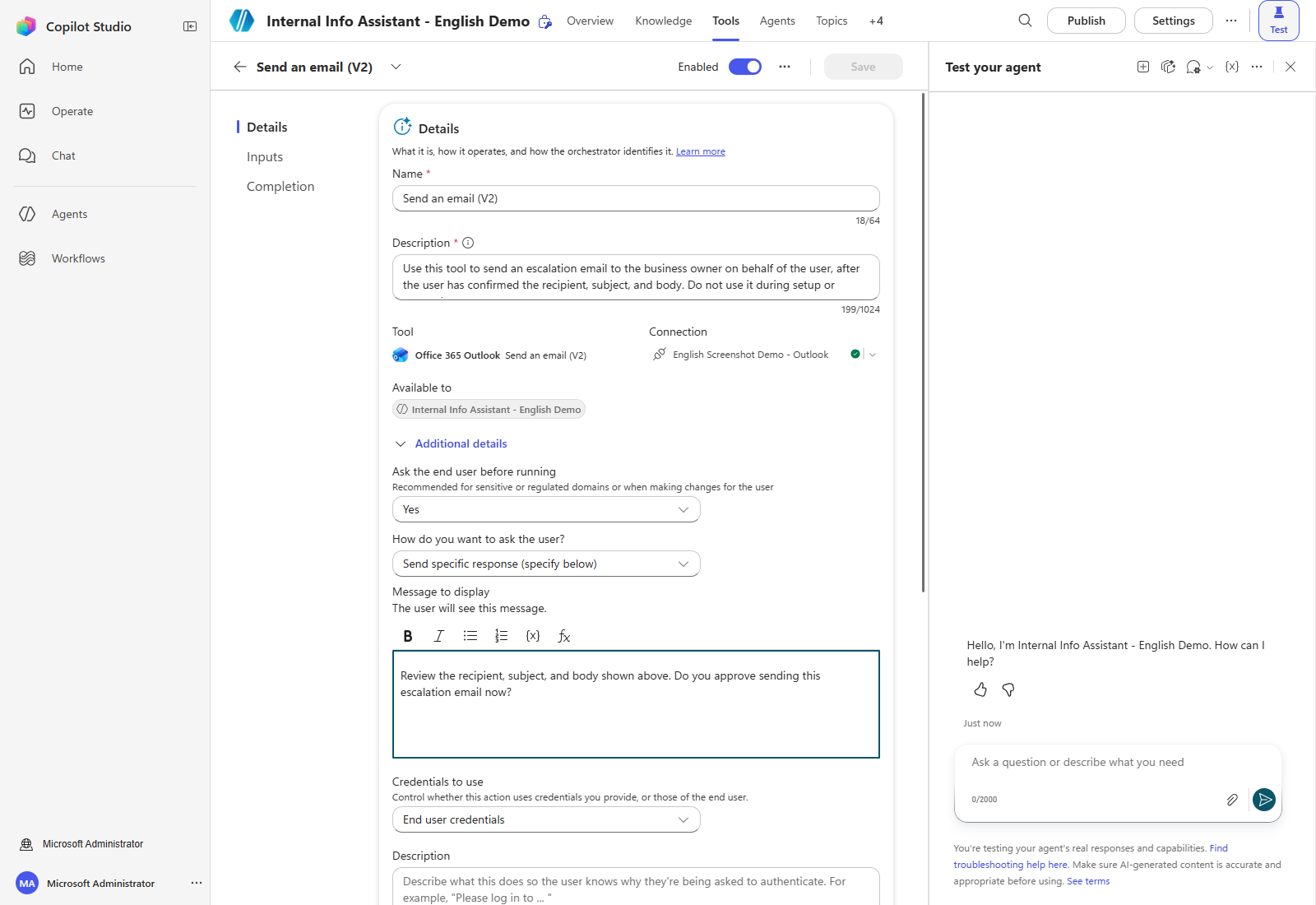Open the Ask the end user before running dropdown

pyautogui.click(x=546, y=509)
